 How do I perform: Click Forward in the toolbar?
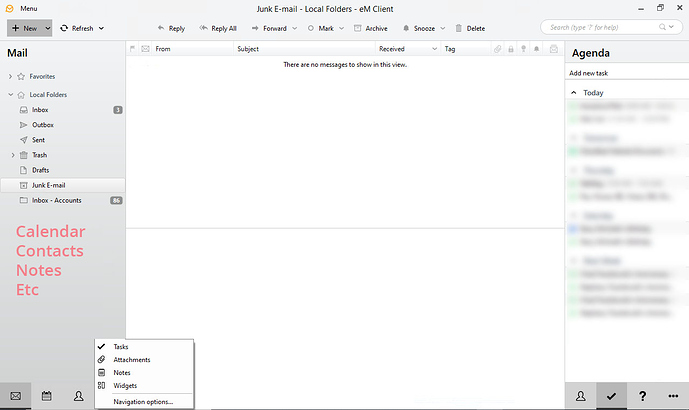click(269, 28)
